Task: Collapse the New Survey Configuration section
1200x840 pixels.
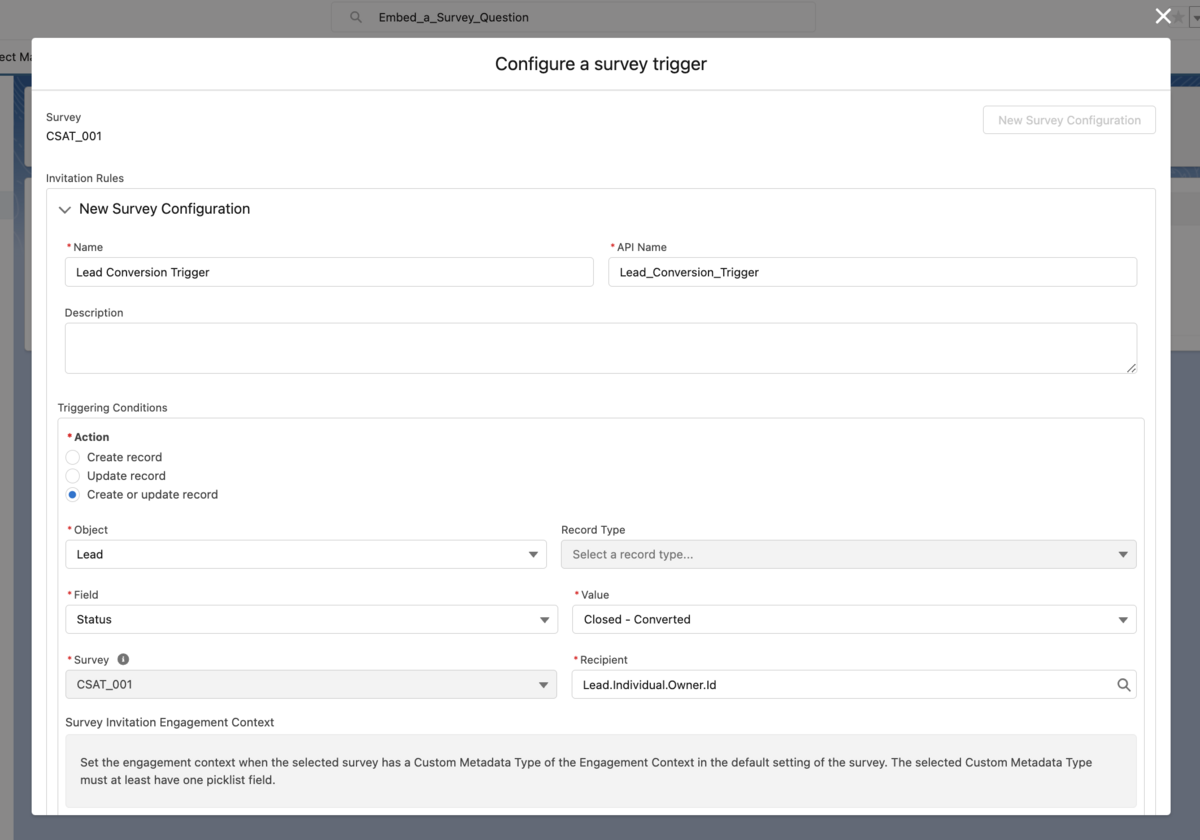Action: click(x=64, y=209)
